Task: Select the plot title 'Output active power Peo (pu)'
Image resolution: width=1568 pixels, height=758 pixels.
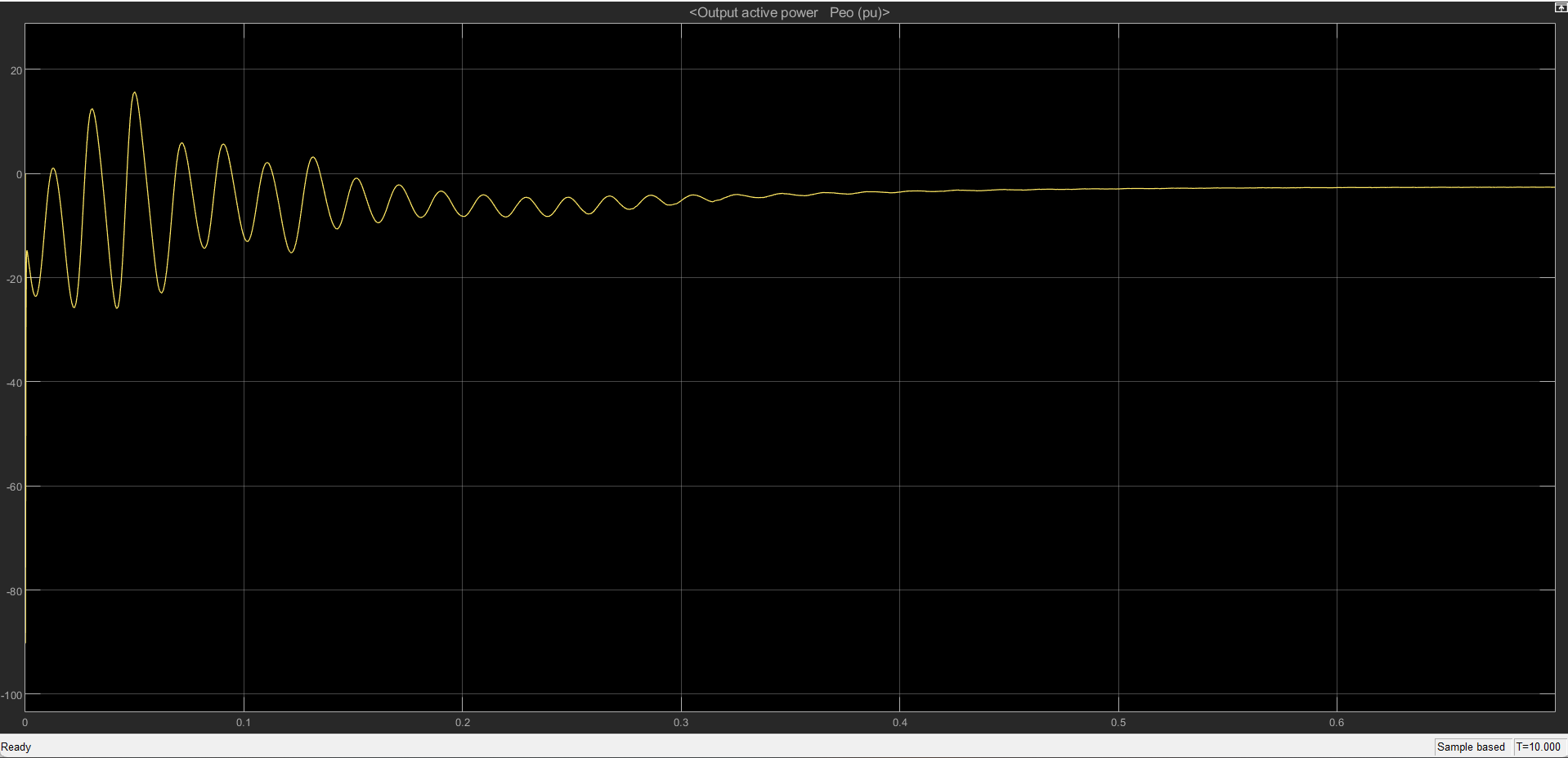Action: (789, 12)
